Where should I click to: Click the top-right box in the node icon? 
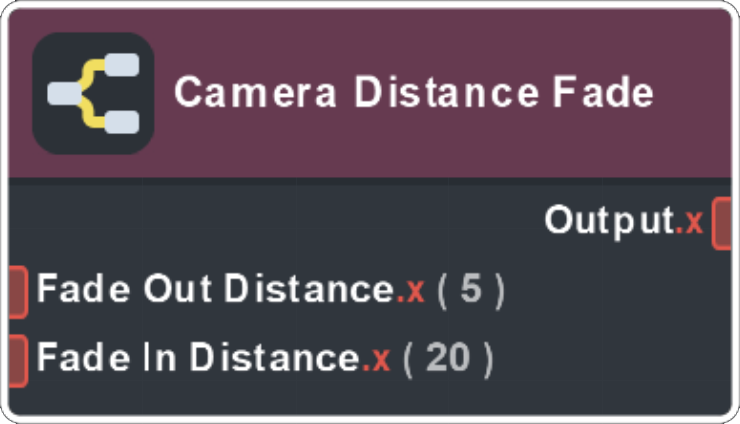click(x=119, y=67)
